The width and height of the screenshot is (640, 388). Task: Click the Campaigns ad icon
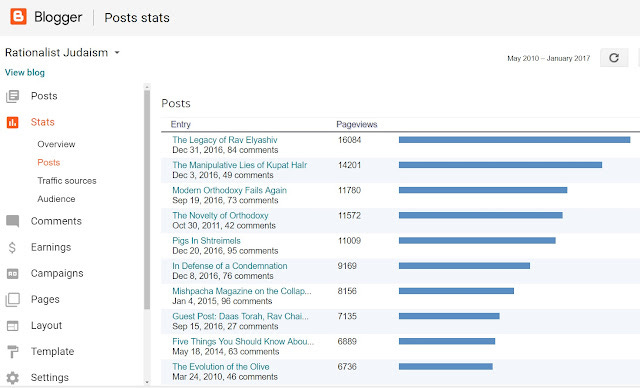click(x=13, y=273)
